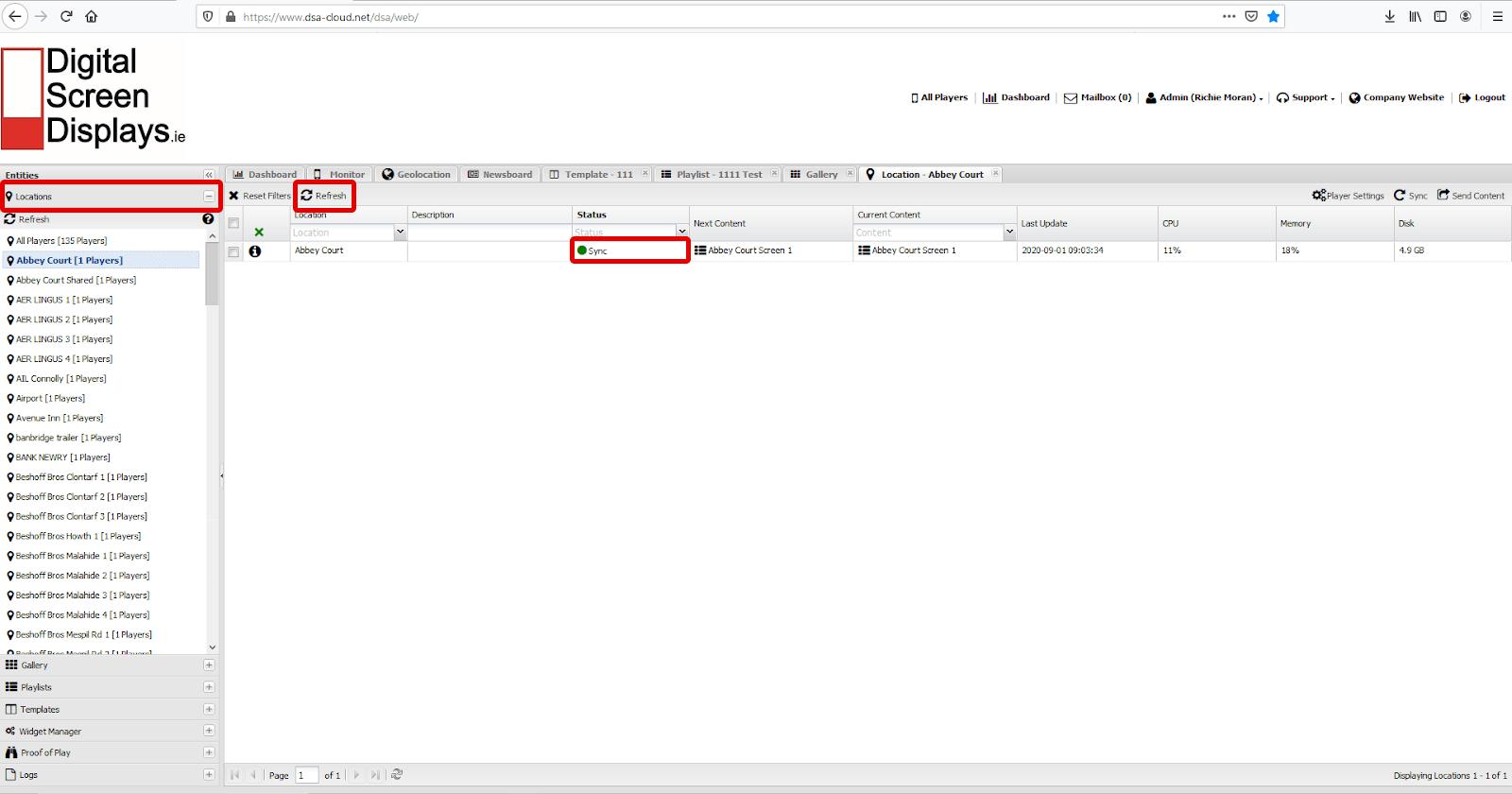Click Reset Filters button

(260, 196)
